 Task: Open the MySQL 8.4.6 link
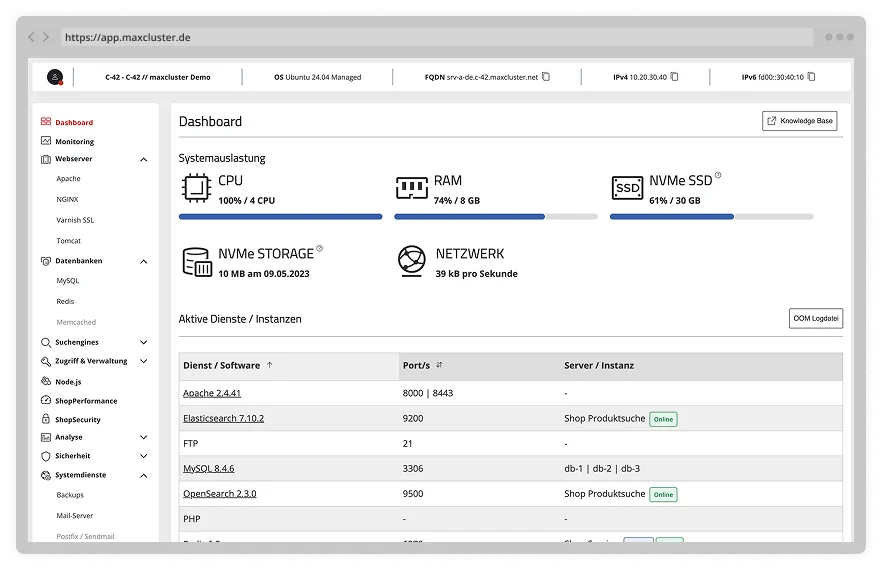pyautogui.click(x=208, y=468)
